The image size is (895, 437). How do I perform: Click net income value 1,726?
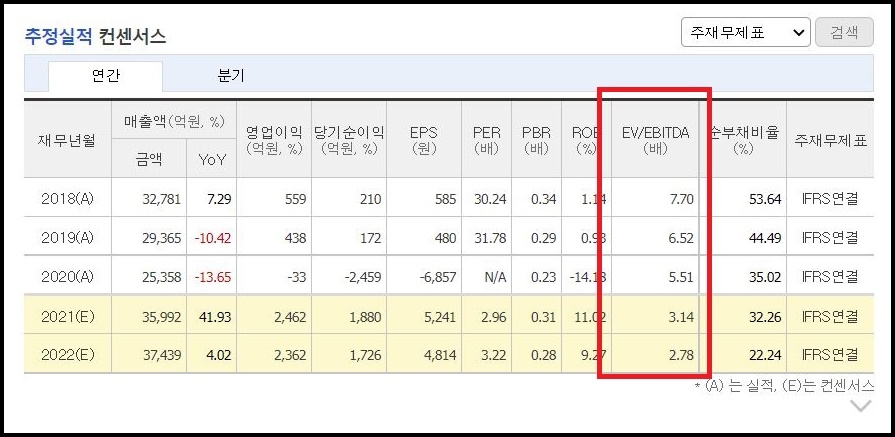coord(365,355)
